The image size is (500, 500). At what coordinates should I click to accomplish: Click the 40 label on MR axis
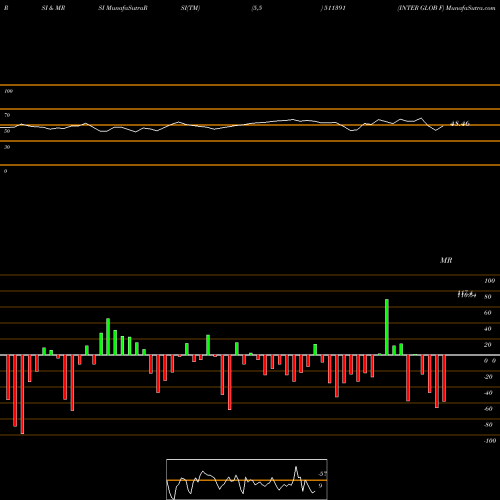(488, 329)
